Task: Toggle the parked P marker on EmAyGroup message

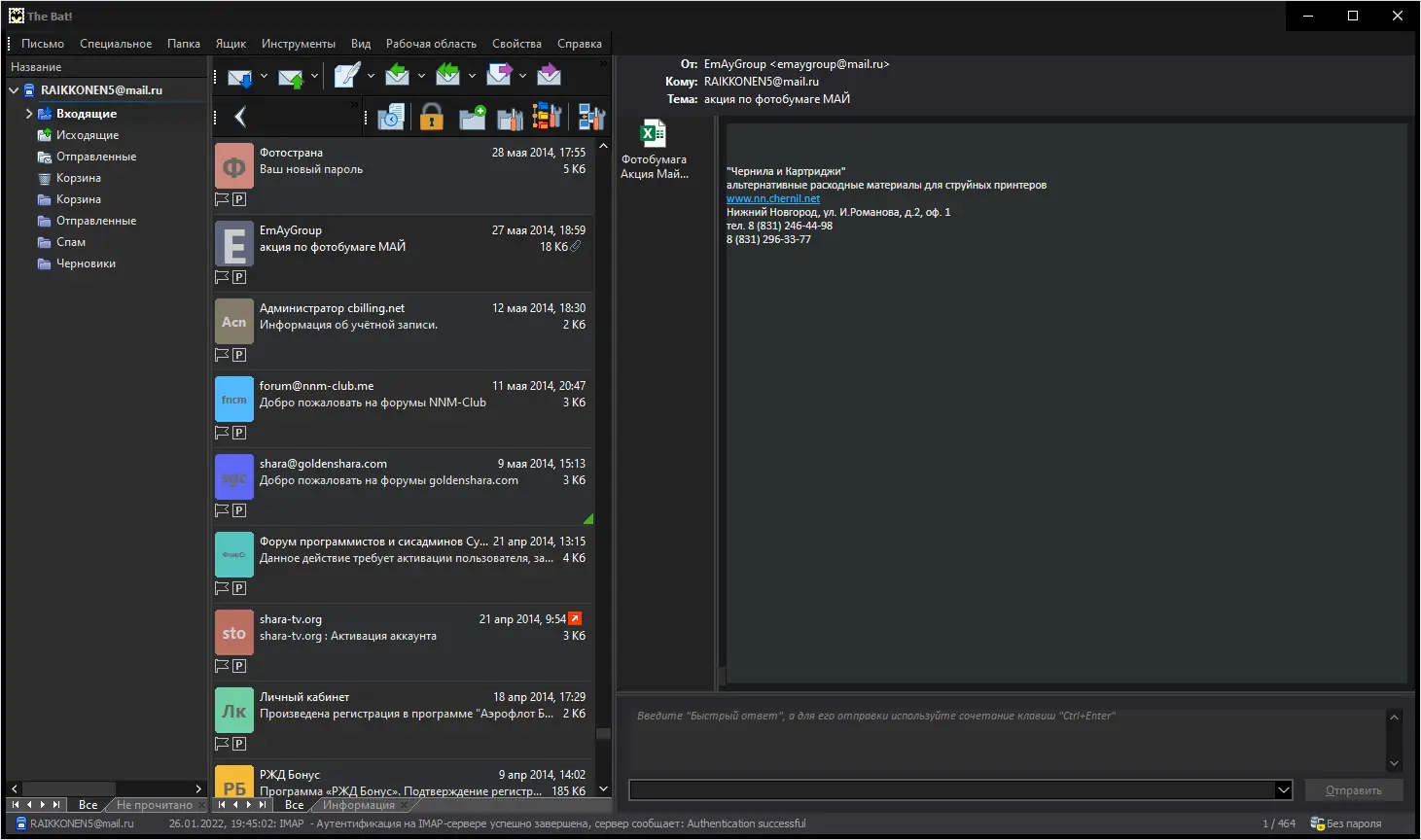Action: tap(239, 277)
